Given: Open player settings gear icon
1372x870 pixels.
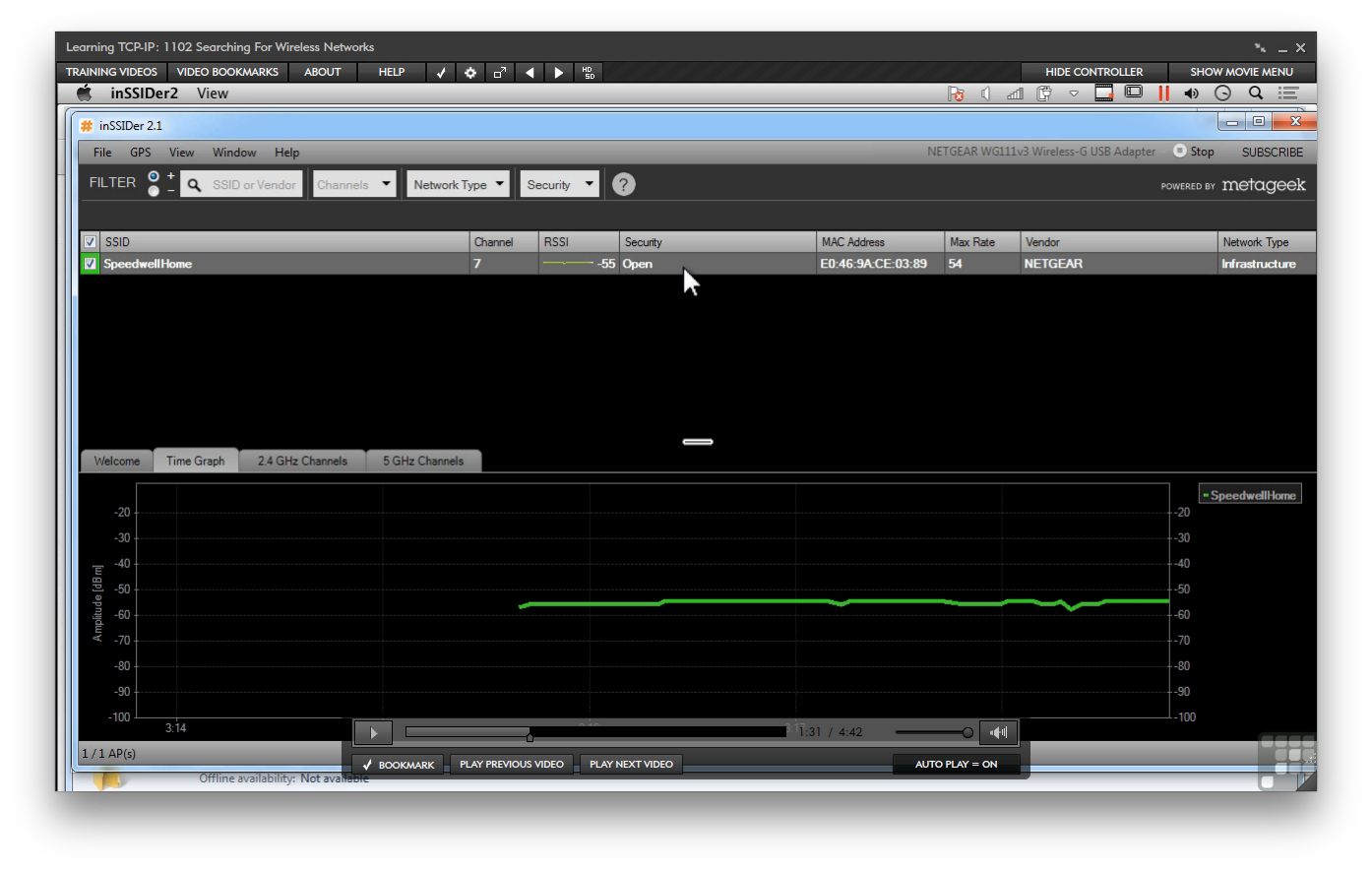Looking at the screenshot, I should pos(470,72).
